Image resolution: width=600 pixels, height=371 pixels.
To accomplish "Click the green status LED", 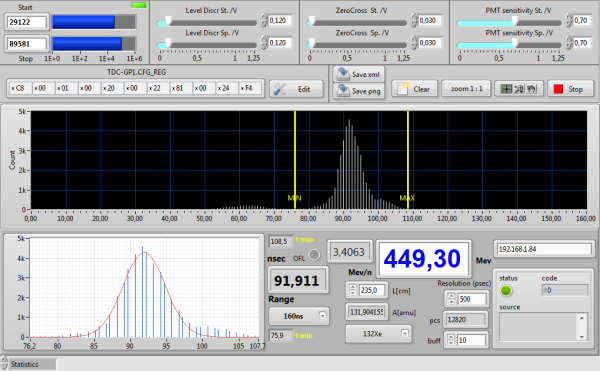I will tap(506, 291).
